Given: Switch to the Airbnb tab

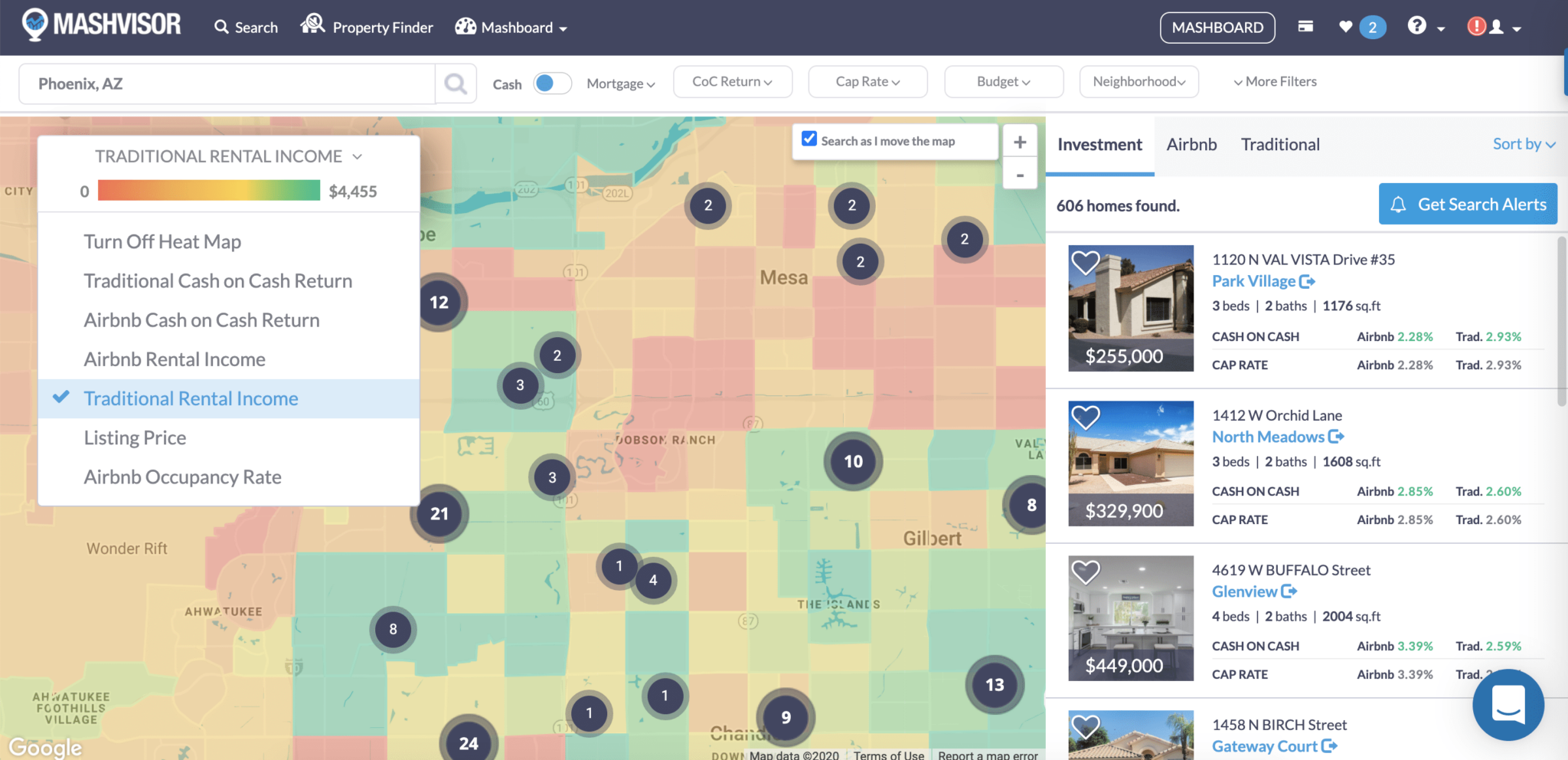Looking at the screenshot, I should coord(1191,144).
